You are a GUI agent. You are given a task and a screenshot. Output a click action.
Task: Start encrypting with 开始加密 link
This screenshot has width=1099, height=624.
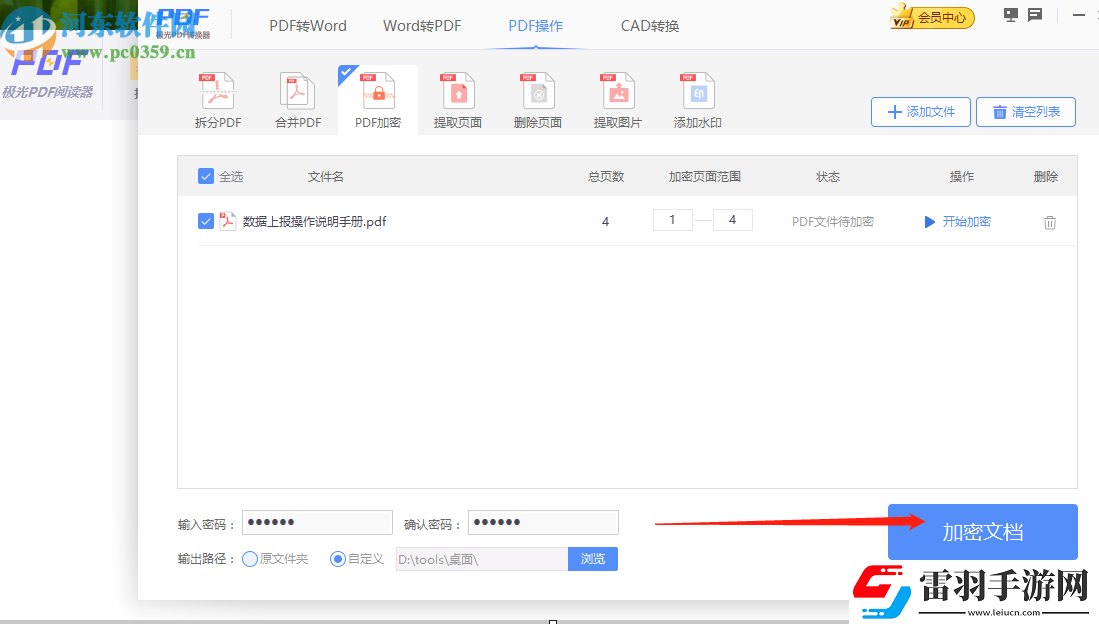(957, 222)
